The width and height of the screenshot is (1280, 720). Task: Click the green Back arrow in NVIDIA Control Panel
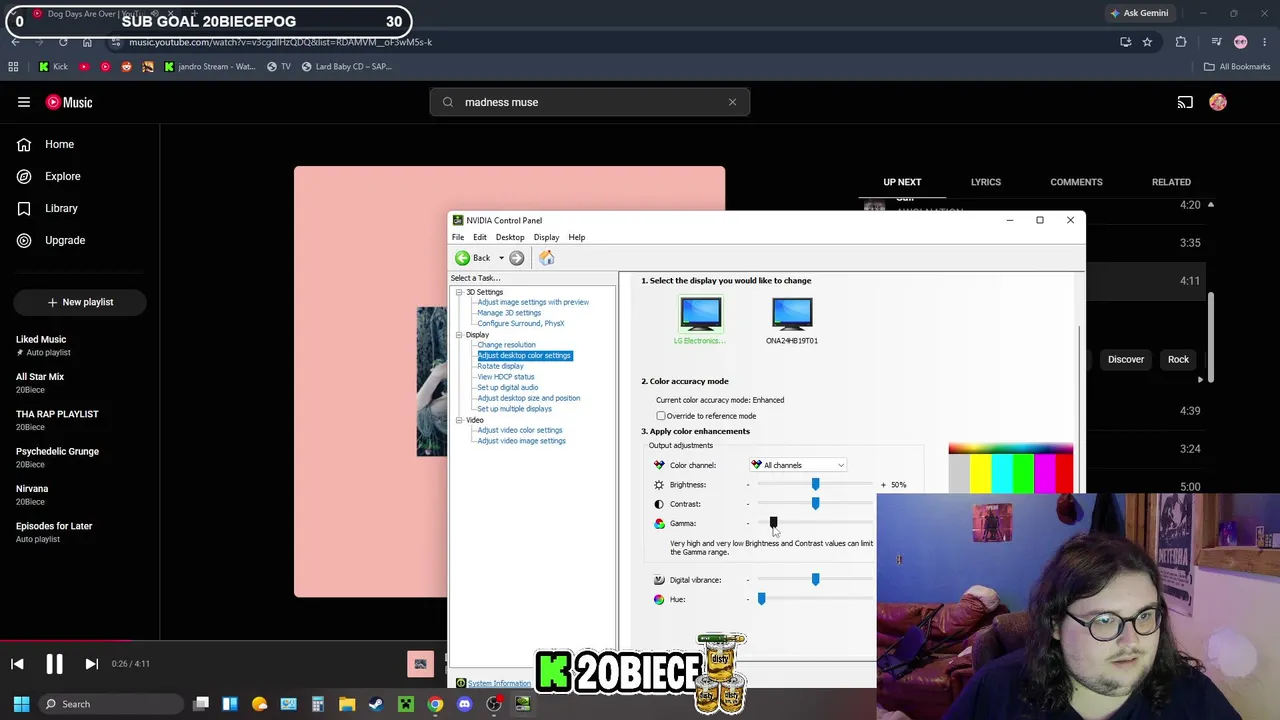(462, 258)
